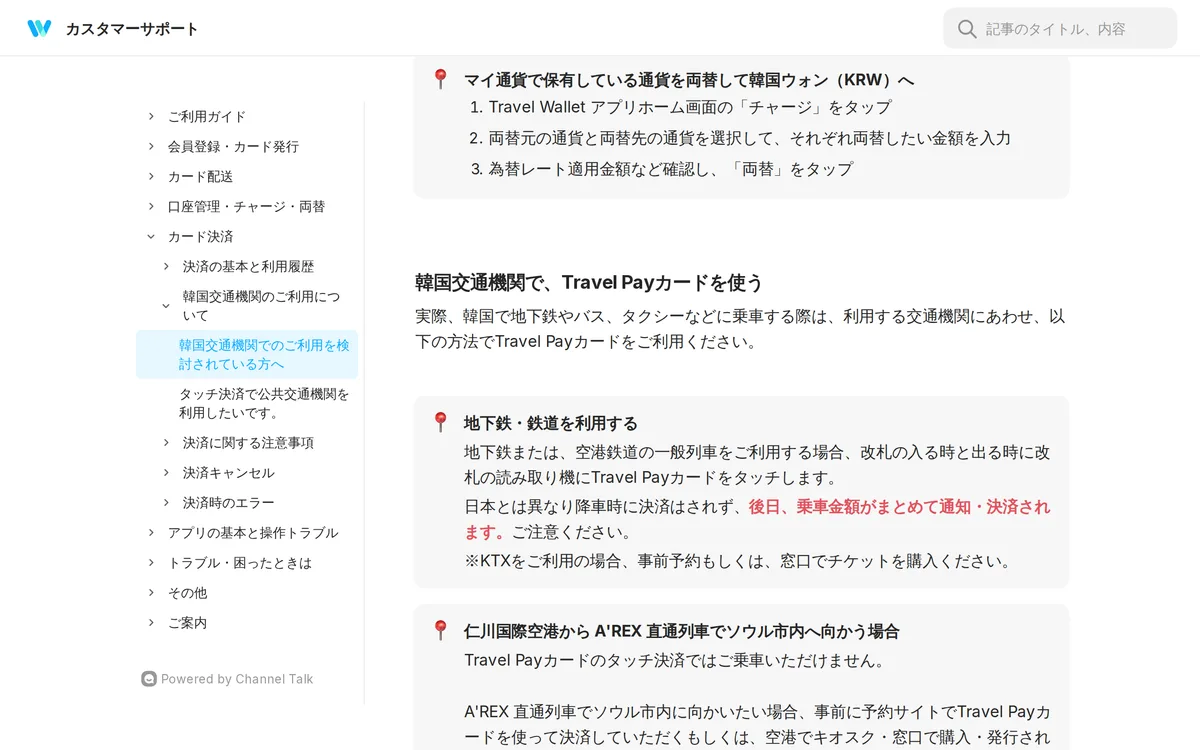
Task: Open アプリの基本と操作トラブル category
Action: pos(253,532)
